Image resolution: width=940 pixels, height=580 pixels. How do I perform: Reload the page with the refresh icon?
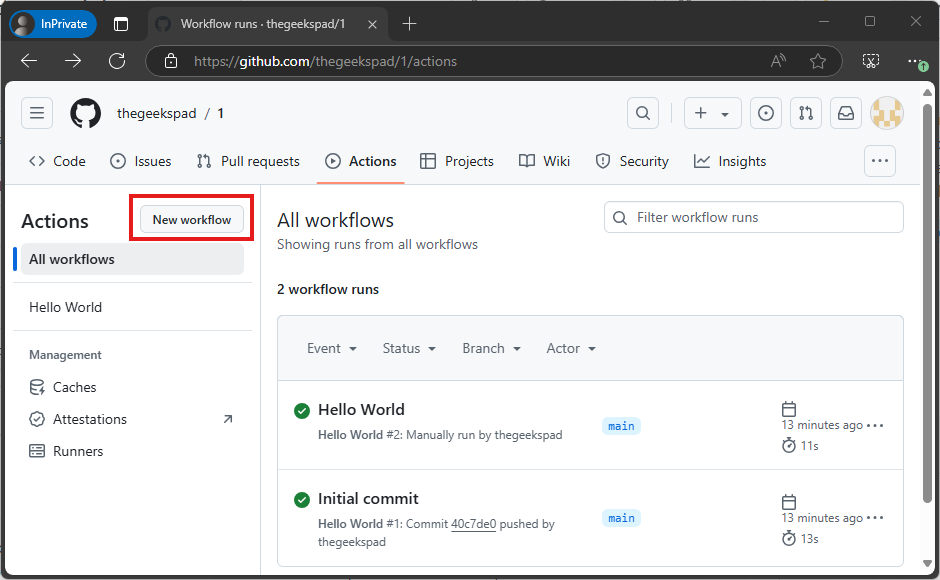point(117,61)
